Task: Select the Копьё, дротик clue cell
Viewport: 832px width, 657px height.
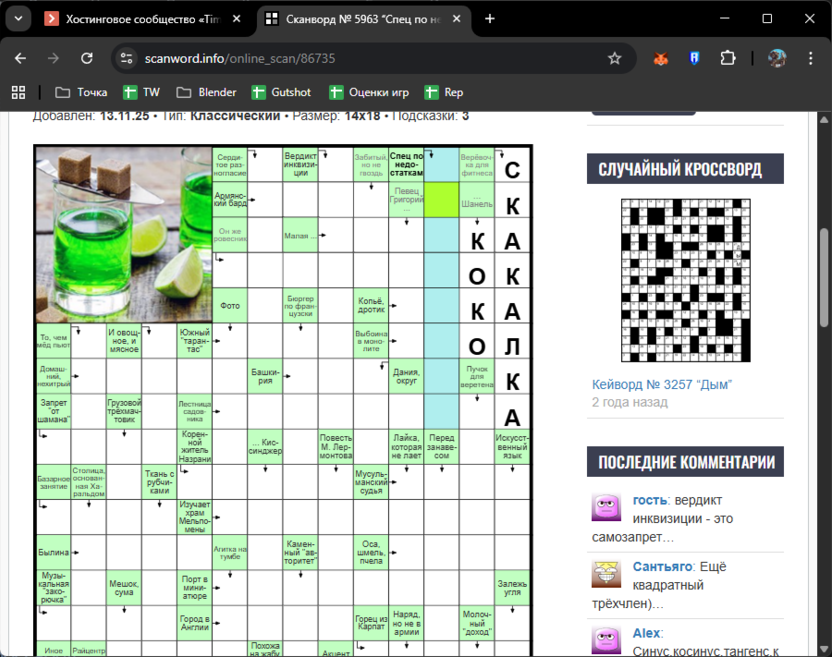Action: (x=371, y=306)
